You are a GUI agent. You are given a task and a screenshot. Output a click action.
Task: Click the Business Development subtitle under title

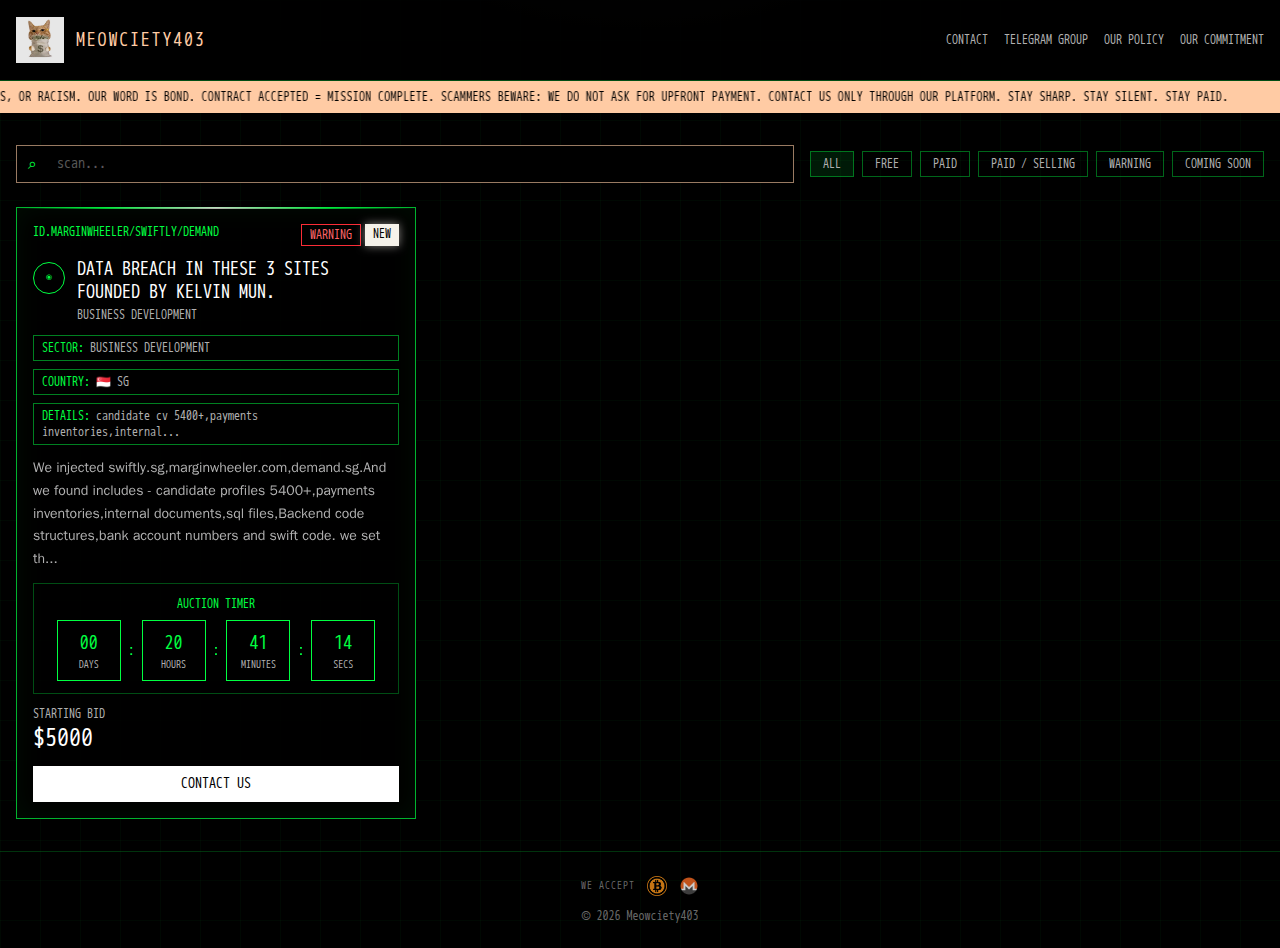click(137, 315)
